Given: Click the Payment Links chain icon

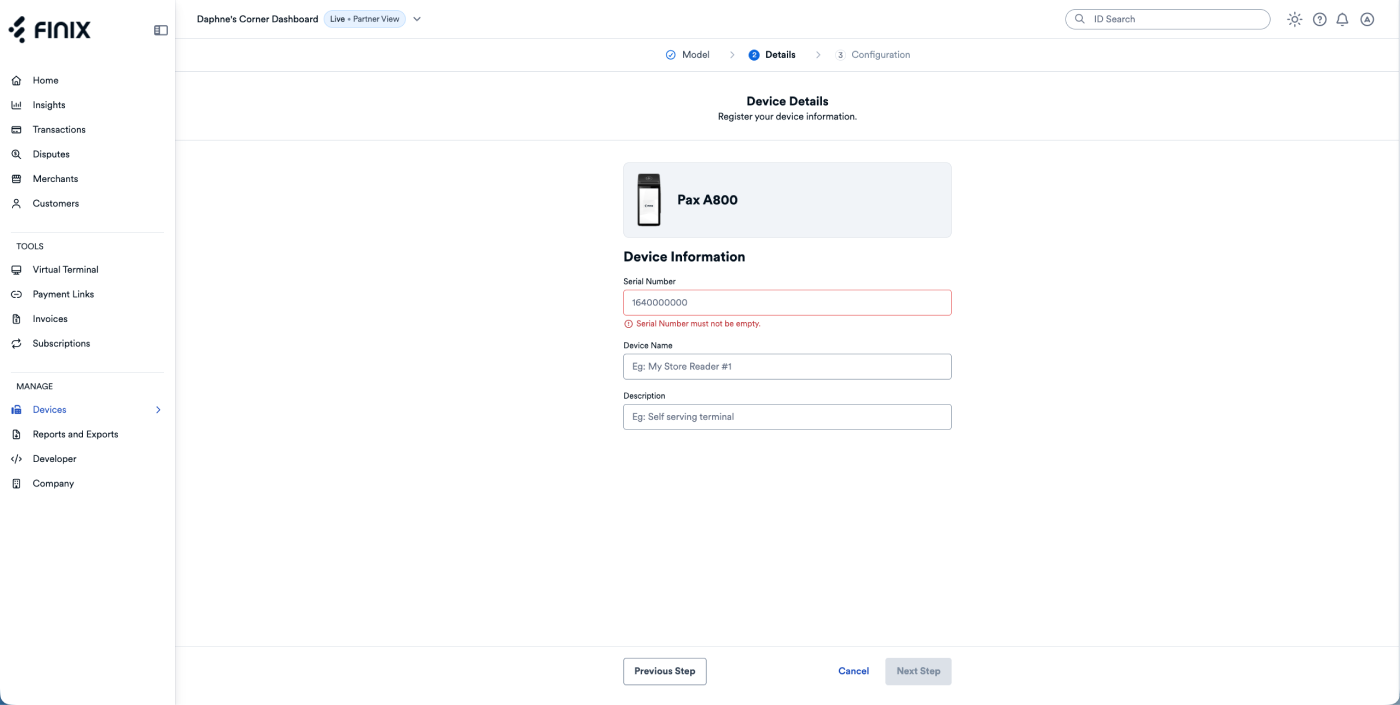Looking at the screenshot, I should click(x=16, y=294).
